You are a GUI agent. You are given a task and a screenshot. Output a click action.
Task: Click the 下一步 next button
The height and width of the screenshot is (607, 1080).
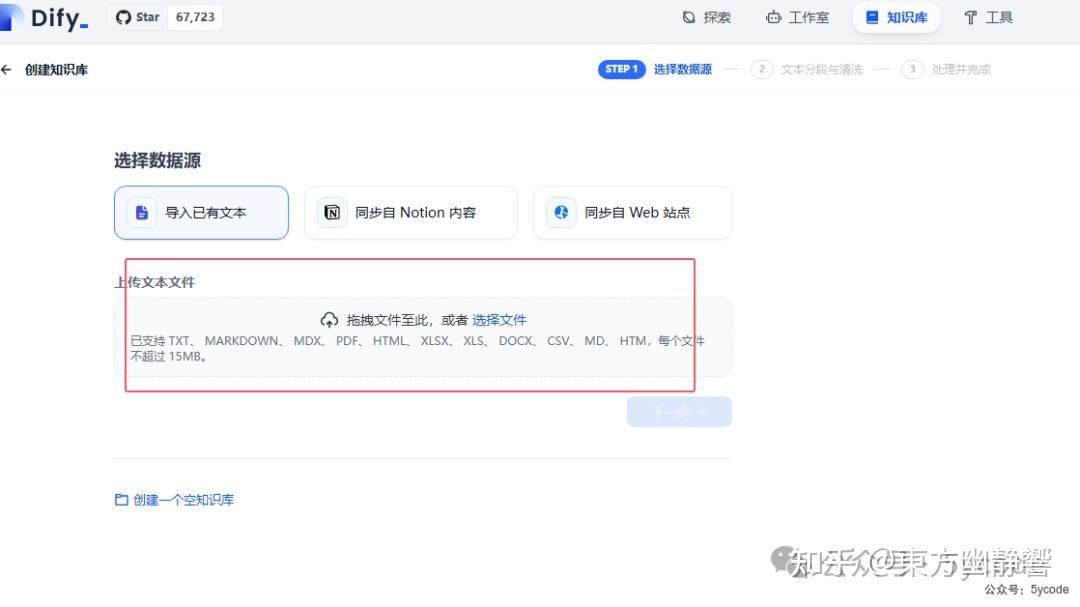679,411
